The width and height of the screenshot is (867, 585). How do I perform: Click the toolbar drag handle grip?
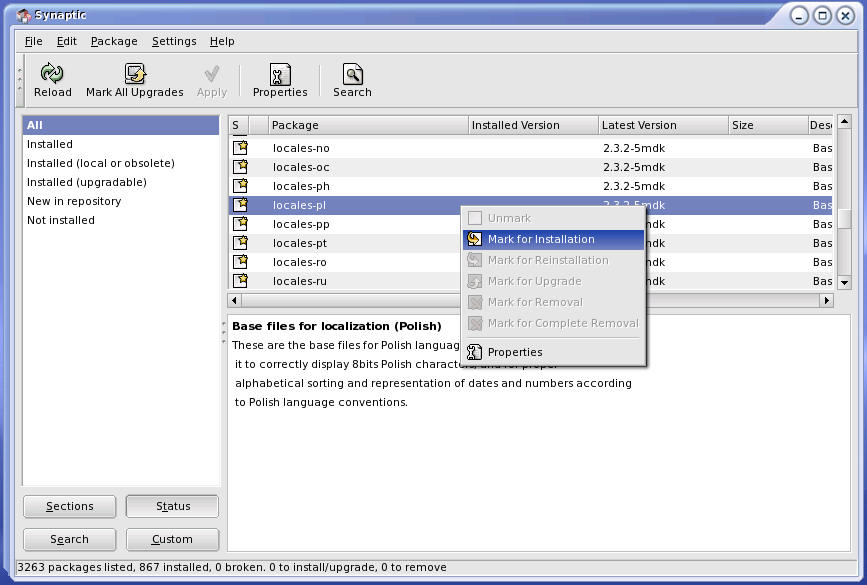coord(20,80)
